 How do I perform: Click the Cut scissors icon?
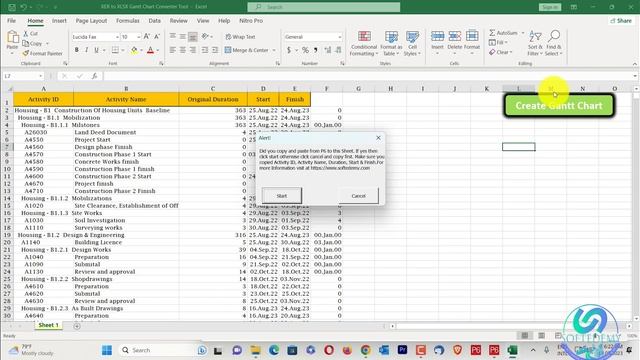click(26, 33)
